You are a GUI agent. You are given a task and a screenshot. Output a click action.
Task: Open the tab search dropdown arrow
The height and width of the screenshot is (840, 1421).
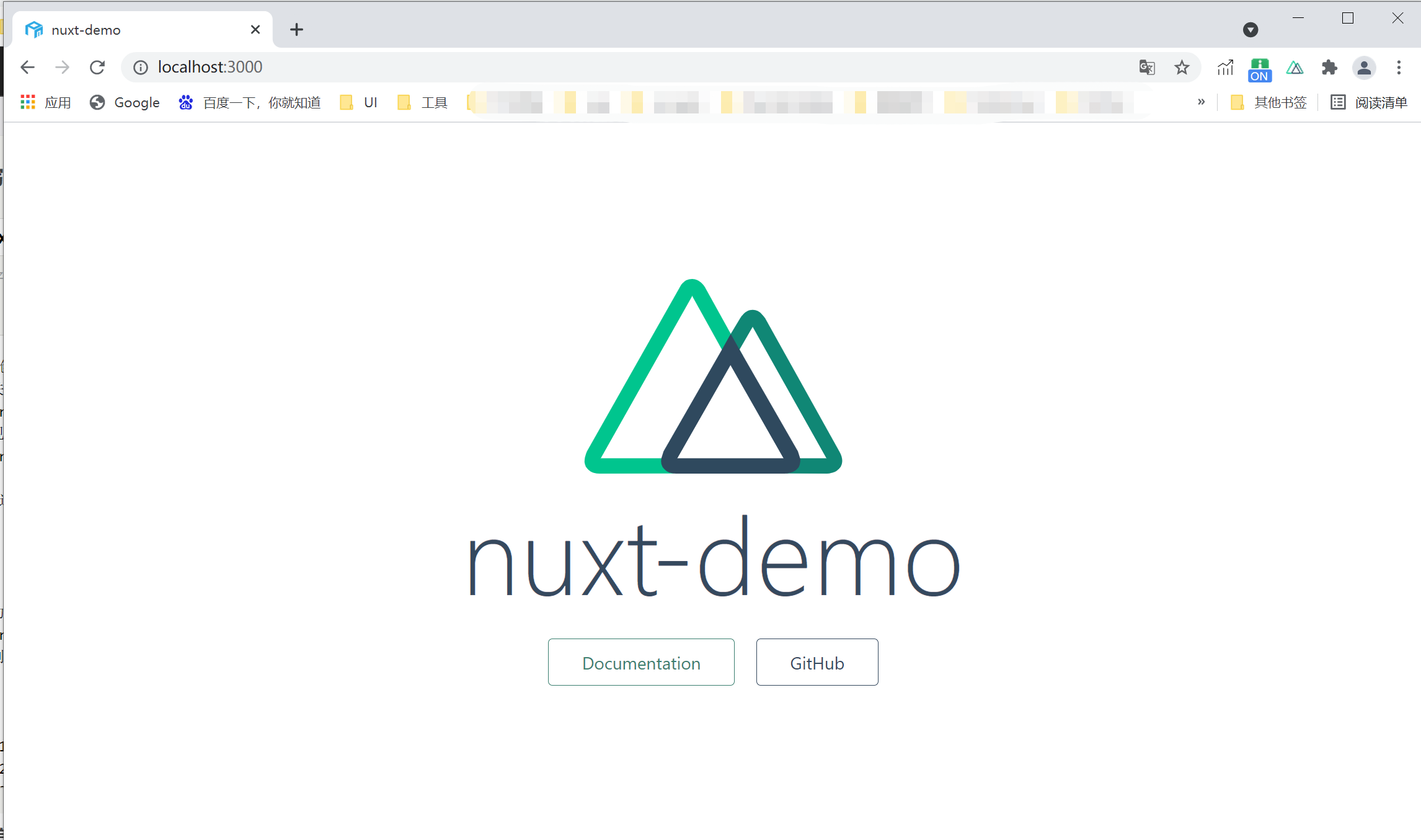click(x=1251, y=30)
